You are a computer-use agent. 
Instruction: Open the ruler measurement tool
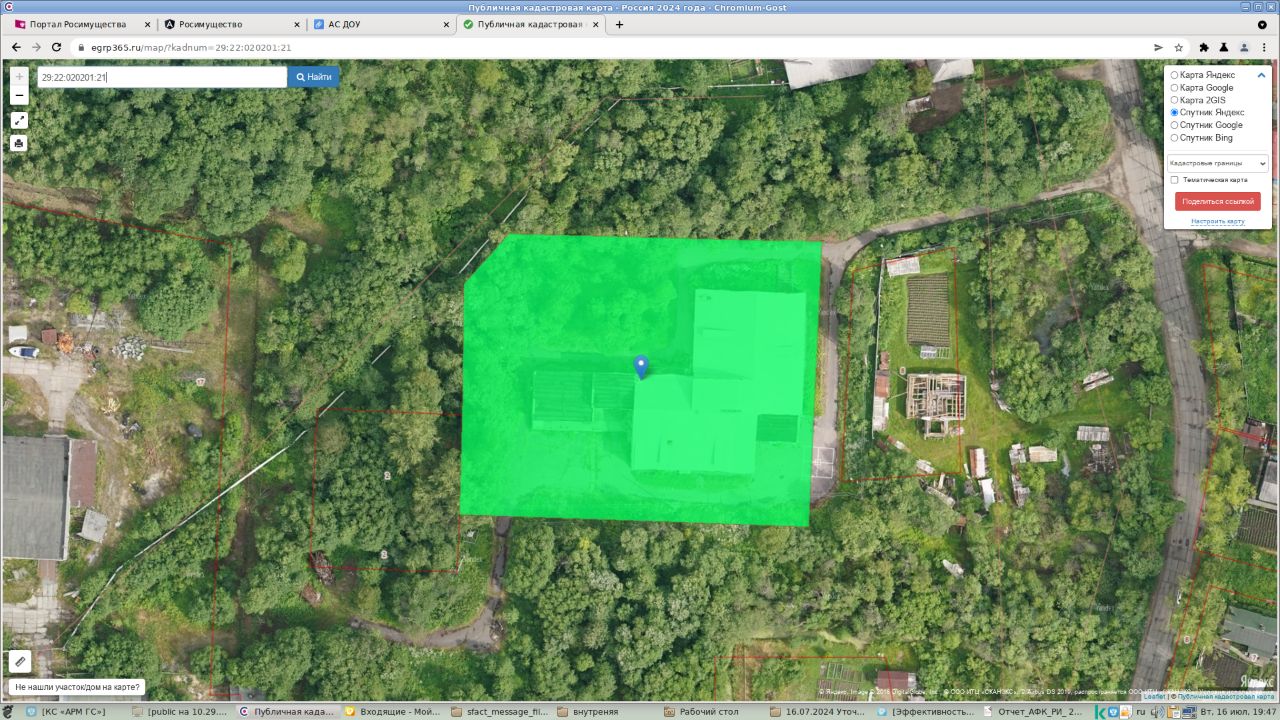(x=19, y=661)
